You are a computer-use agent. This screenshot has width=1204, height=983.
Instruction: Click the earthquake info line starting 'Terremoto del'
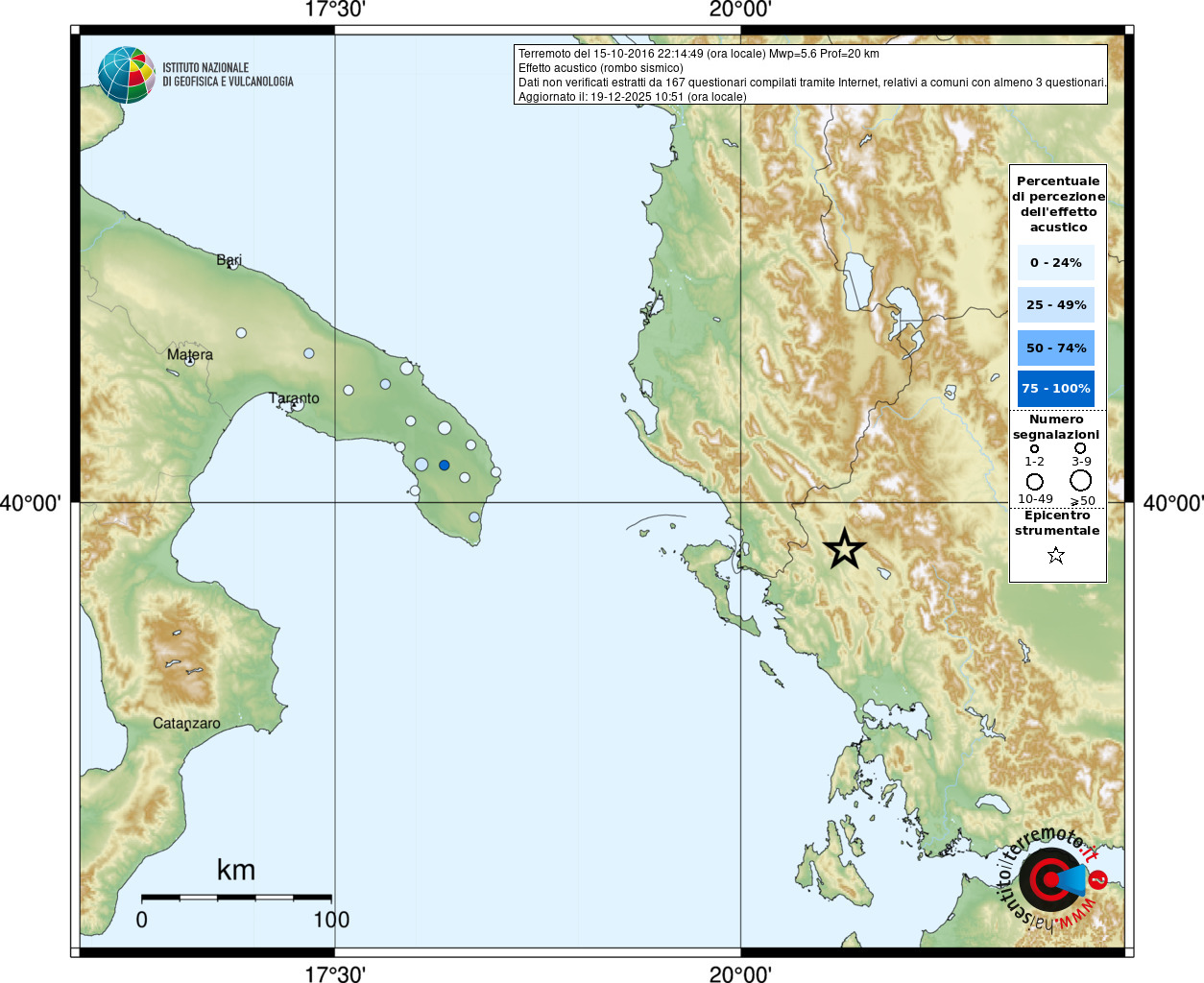(698, 54)
